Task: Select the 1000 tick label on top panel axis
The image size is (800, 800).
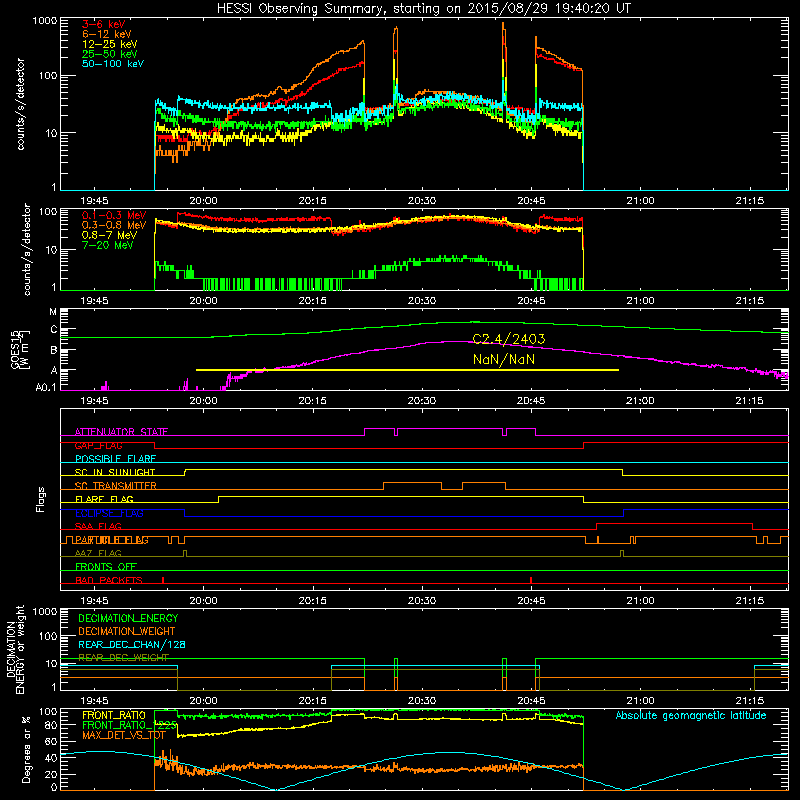Action: pyautogui.click(x=44, y=21)
